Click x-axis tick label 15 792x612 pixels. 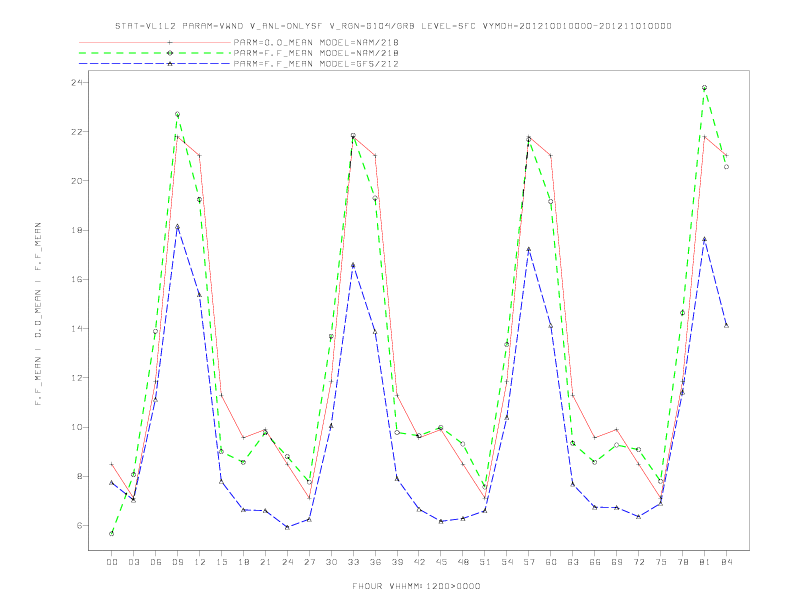pos(221,562)
